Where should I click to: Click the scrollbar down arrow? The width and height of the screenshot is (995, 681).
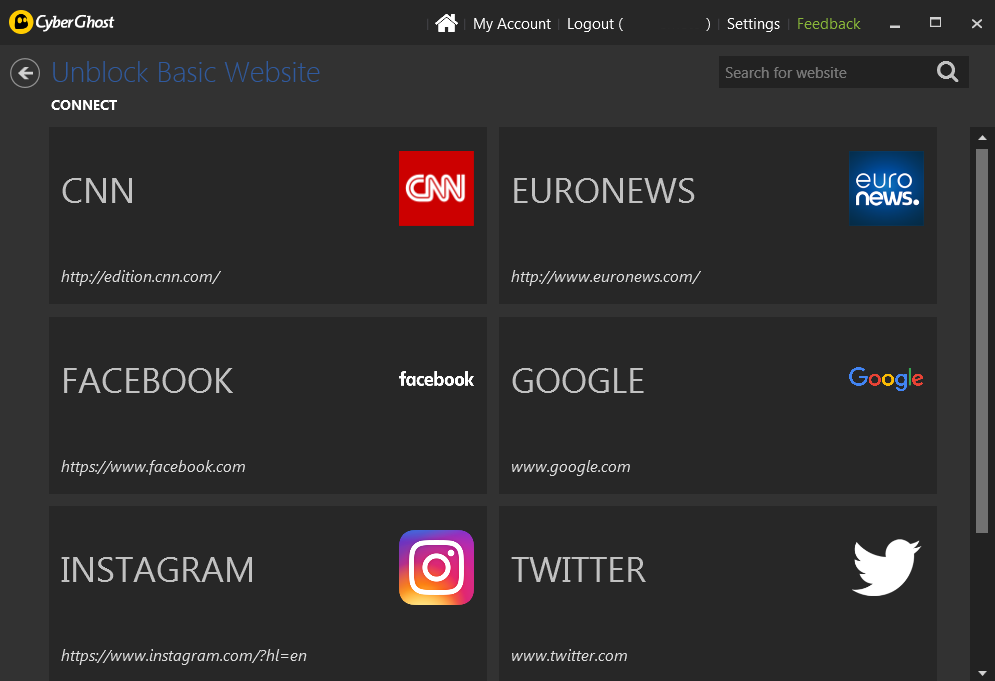[x=982, y=673]
